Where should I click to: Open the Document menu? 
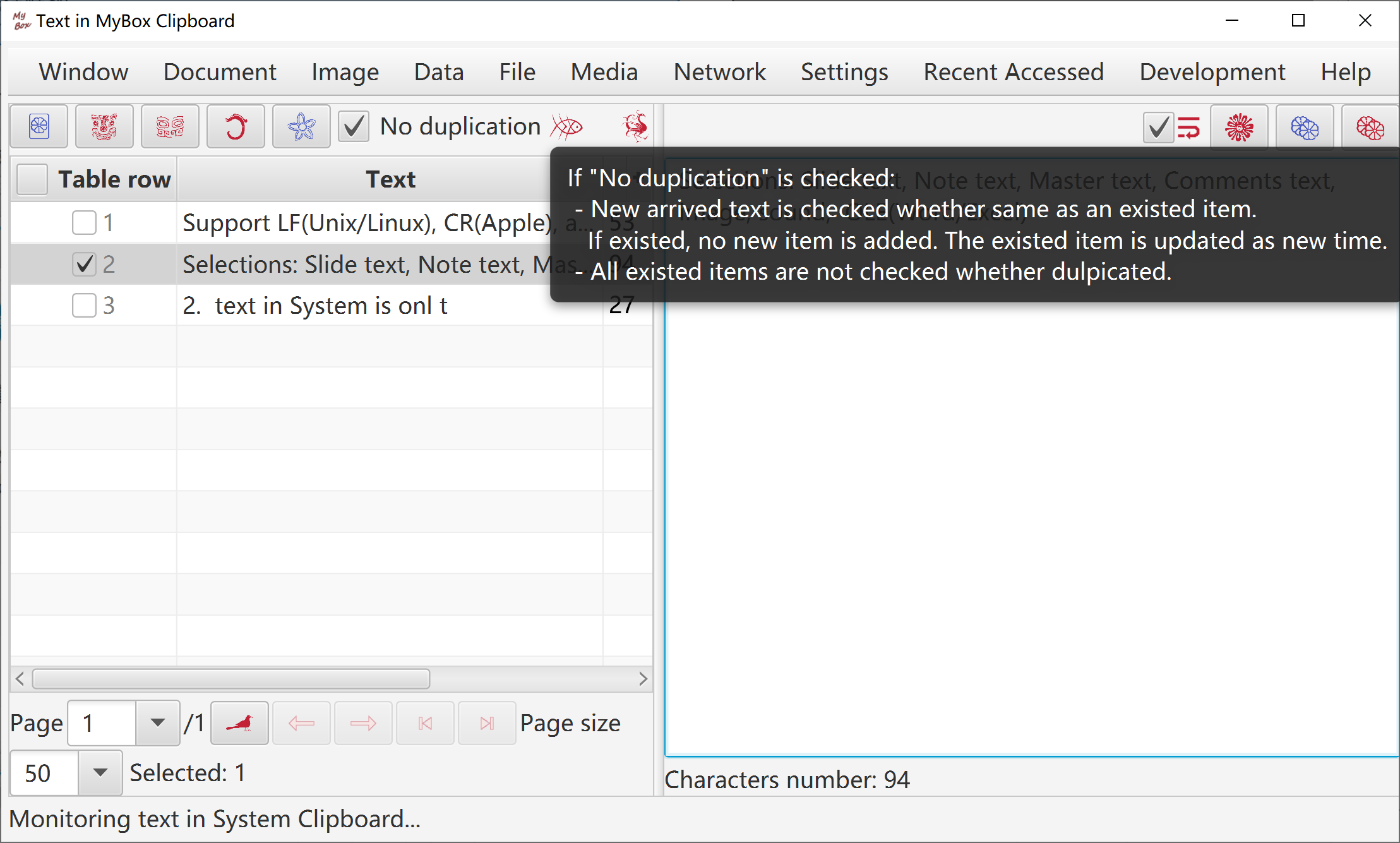220,72
